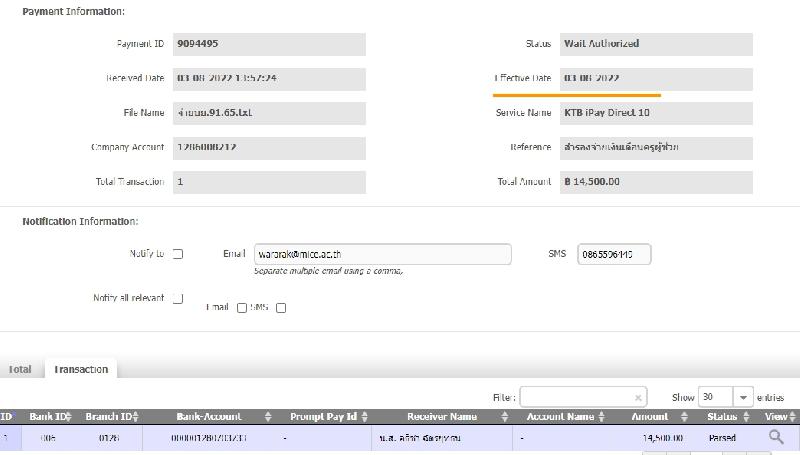Click into the Filter text box
Viewport: 800px width, 455px height.
(575, 397)
